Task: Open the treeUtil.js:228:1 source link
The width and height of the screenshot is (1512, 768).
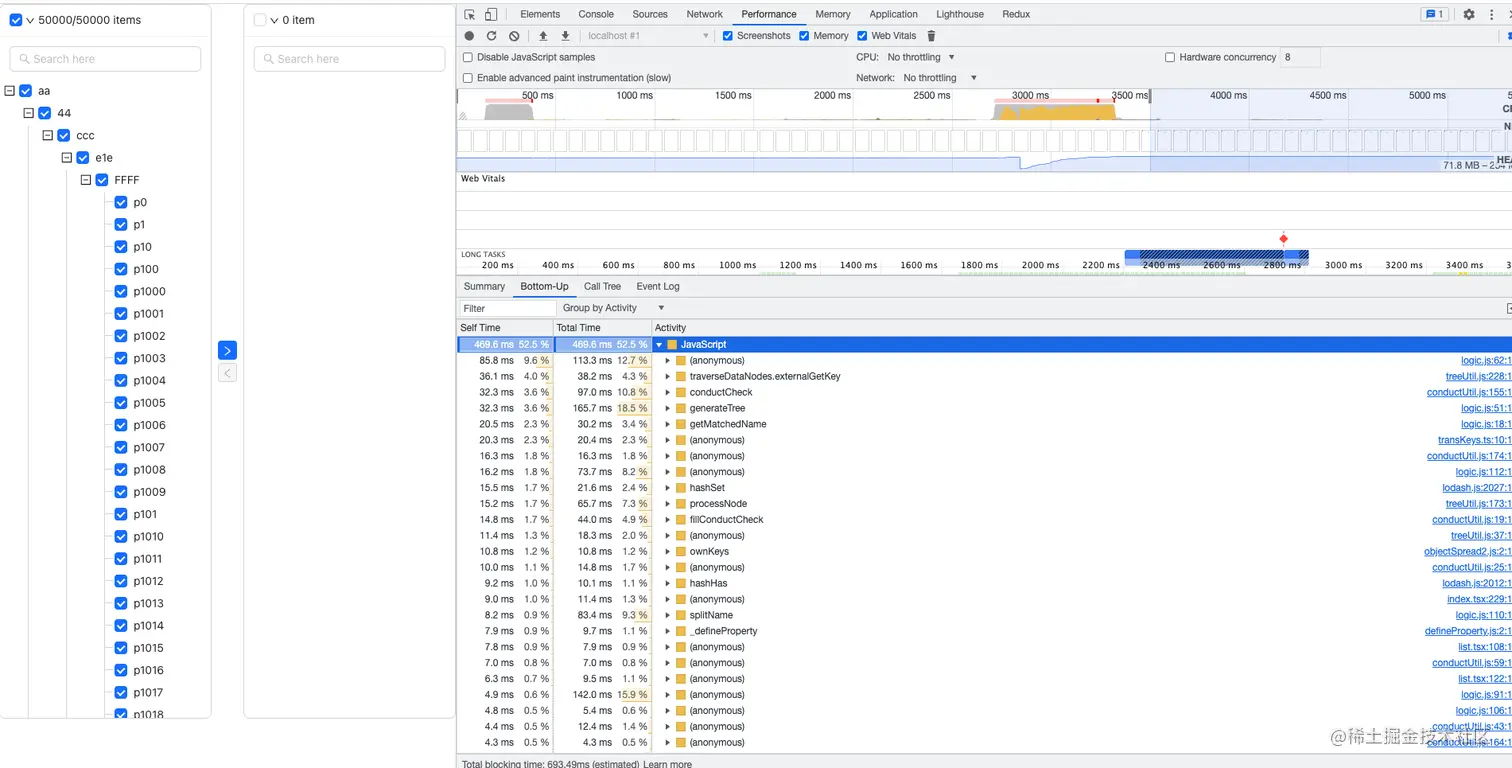Action: pyautogui.click(x=1479, y=376)
